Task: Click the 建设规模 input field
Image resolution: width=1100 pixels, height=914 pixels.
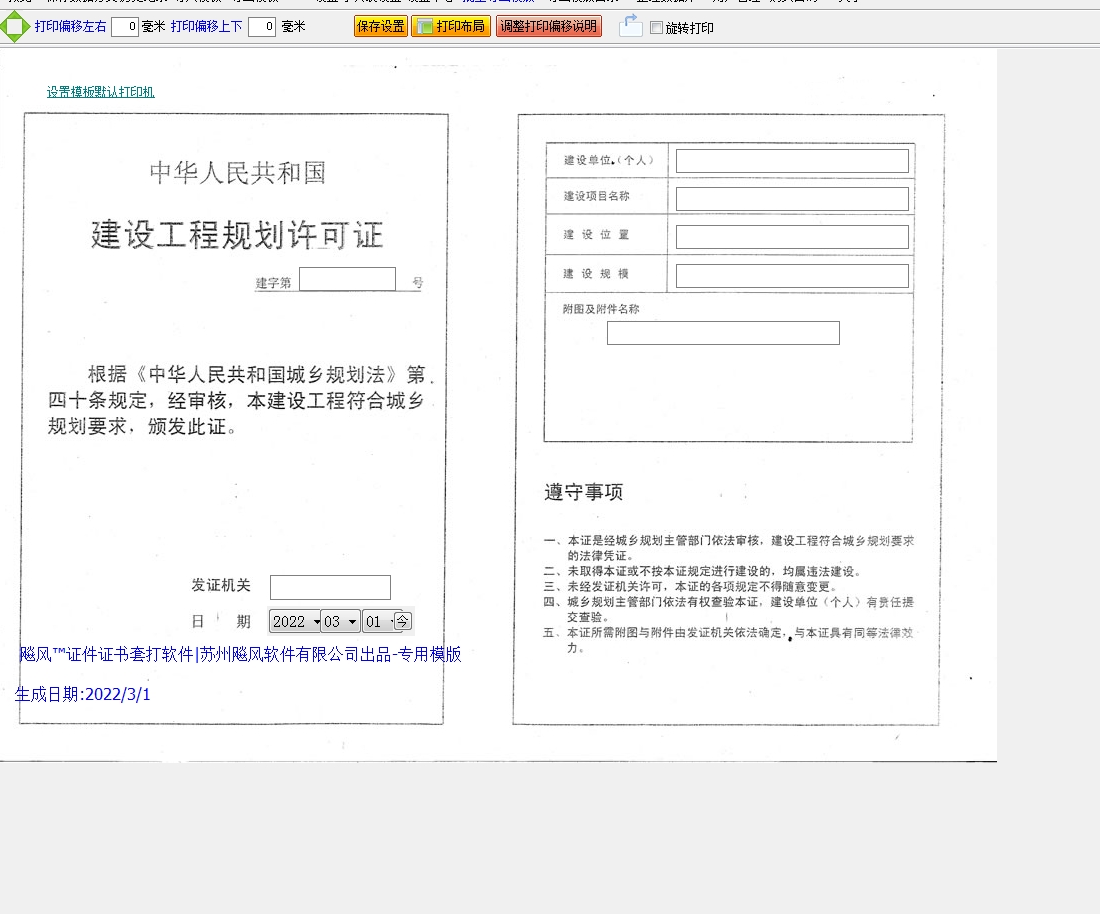Action: tap(792, 276)
